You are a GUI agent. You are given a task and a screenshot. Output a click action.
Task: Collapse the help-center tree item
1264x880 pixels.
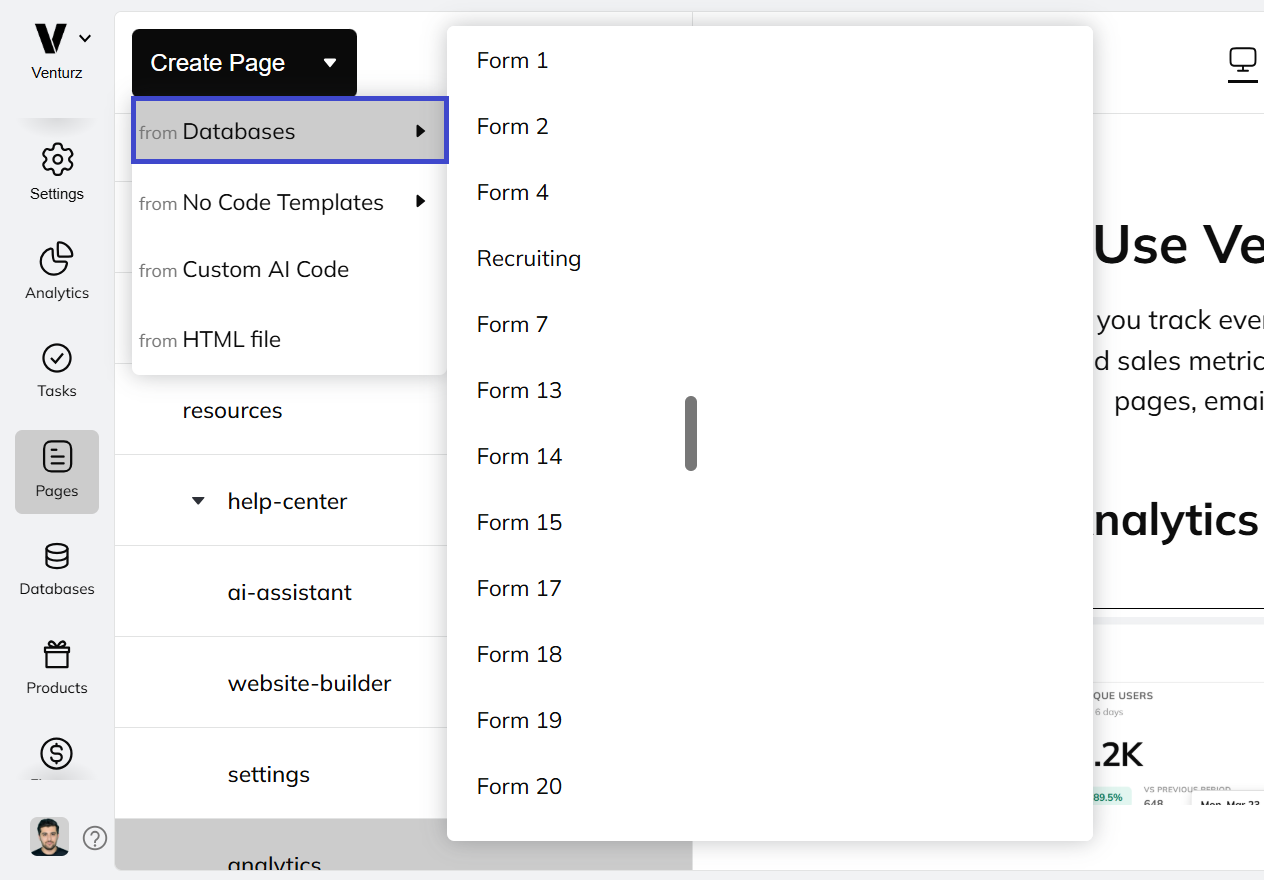[x=197, y=501]
